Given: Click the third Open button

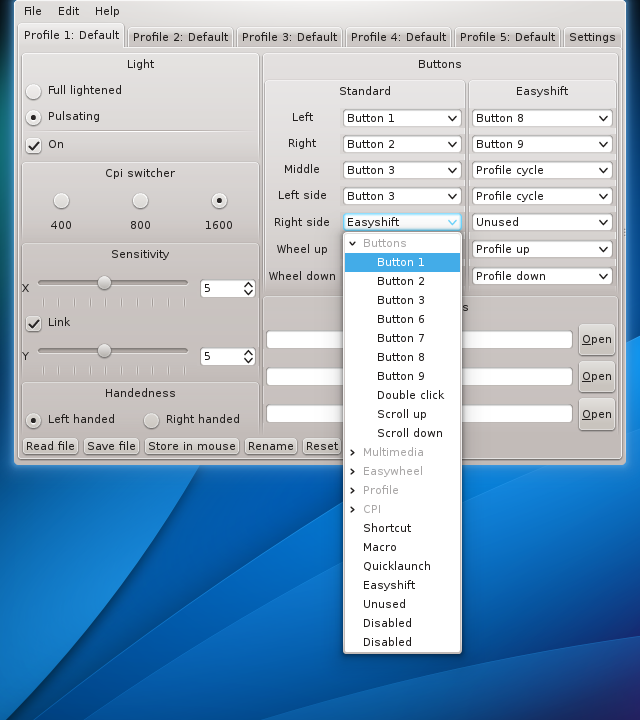Looking at the screenshot, I should (x=597, y=414).
